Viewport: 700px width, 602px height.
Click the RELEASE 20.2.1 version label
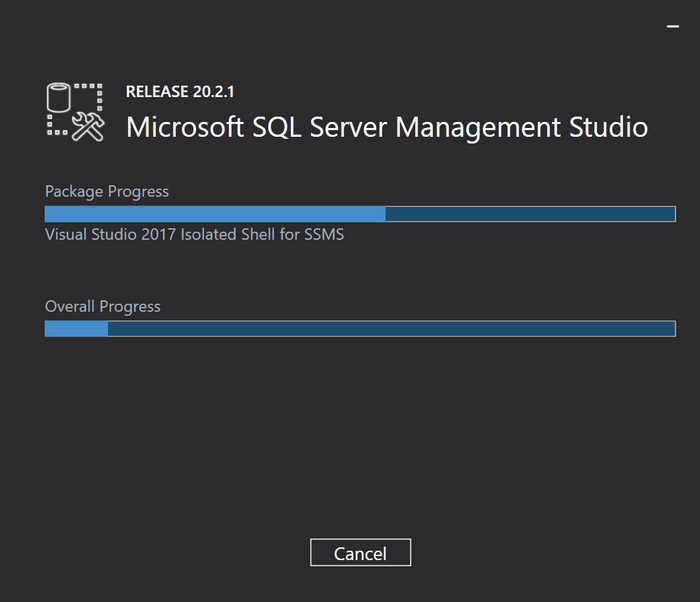coord(179,92)
